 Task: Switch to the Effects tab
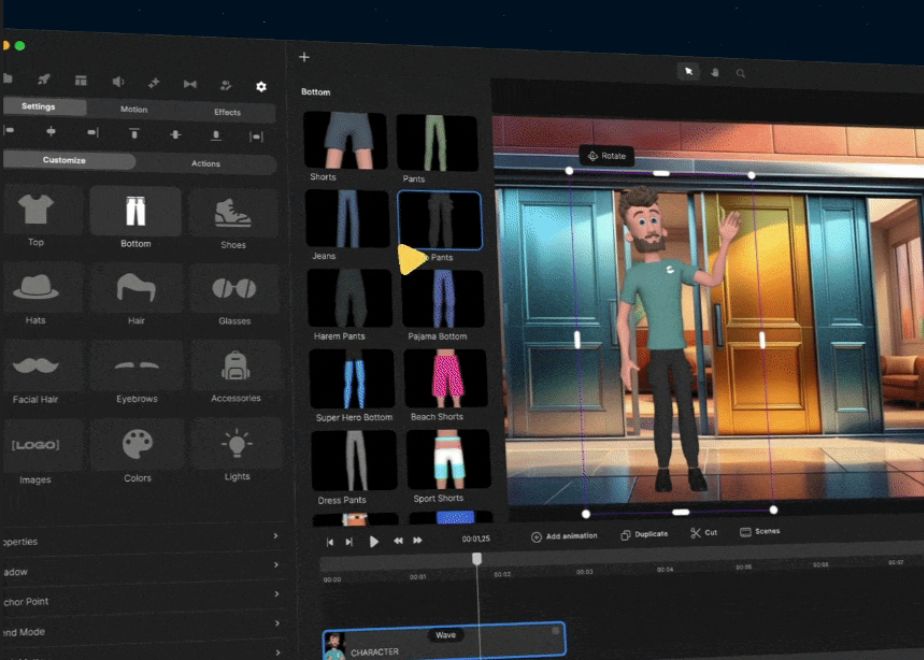click(x=227, y=112)
